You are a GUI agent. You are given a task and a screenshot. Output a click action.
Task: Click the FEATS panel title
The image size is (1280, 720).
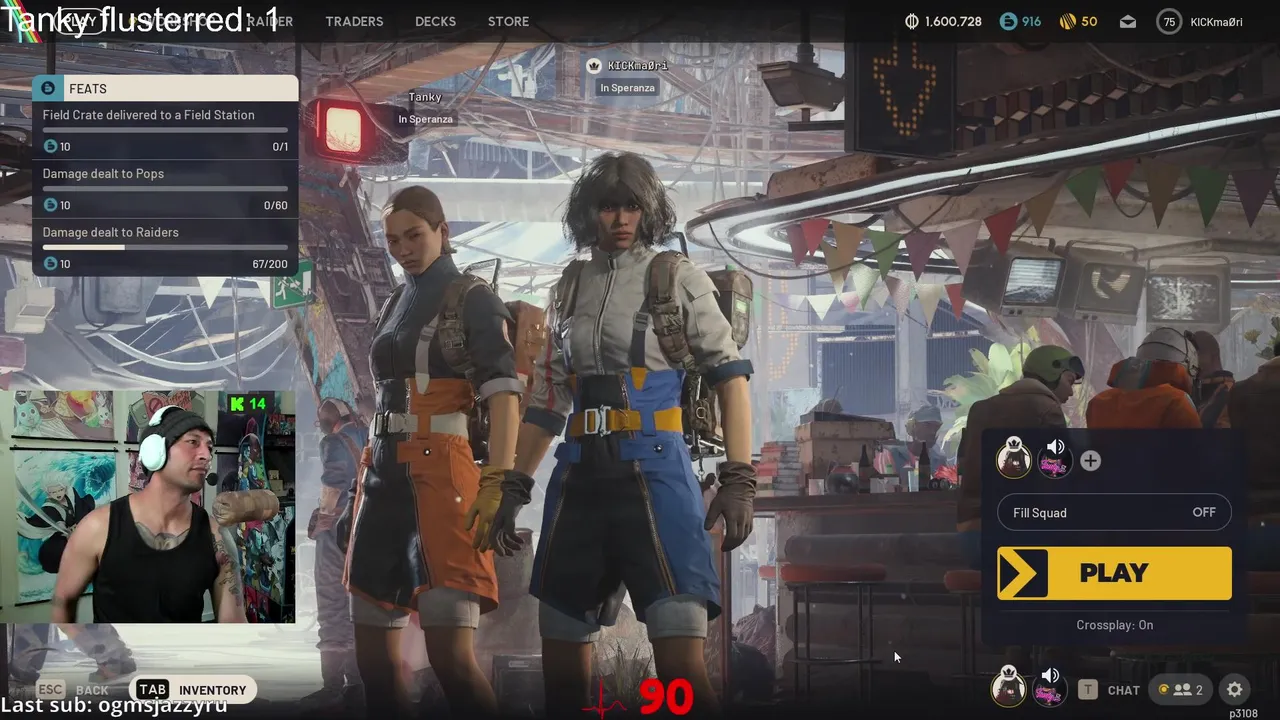tap(88, 88)
